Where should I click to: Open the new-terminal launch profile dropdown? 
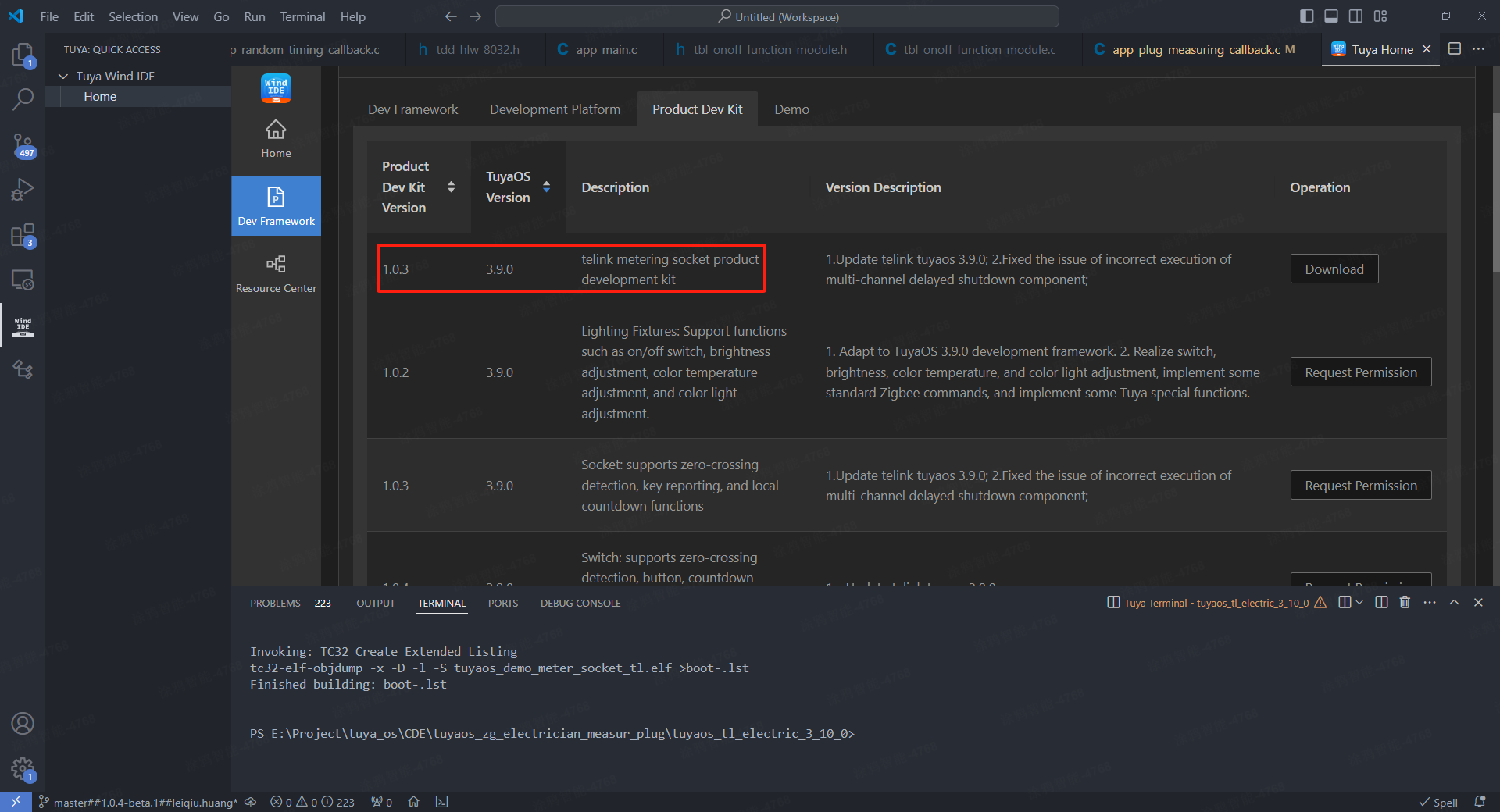1360,603
